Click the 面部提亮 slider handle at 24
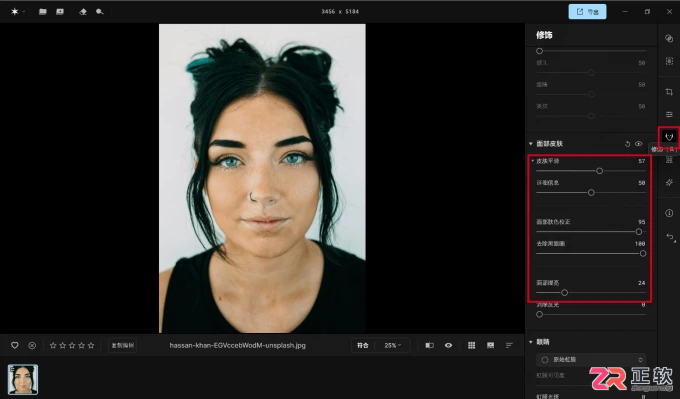The width and height of the screenshot is (680, 399). (564, 293)
